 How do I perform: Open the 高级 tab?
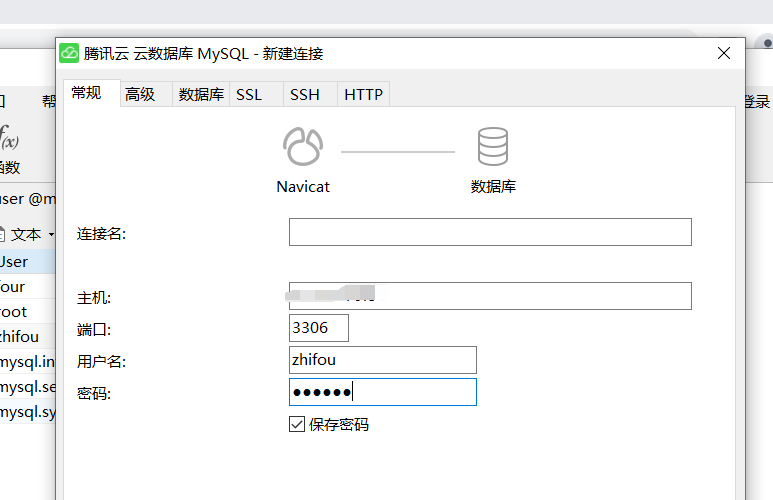click(146, 94)
